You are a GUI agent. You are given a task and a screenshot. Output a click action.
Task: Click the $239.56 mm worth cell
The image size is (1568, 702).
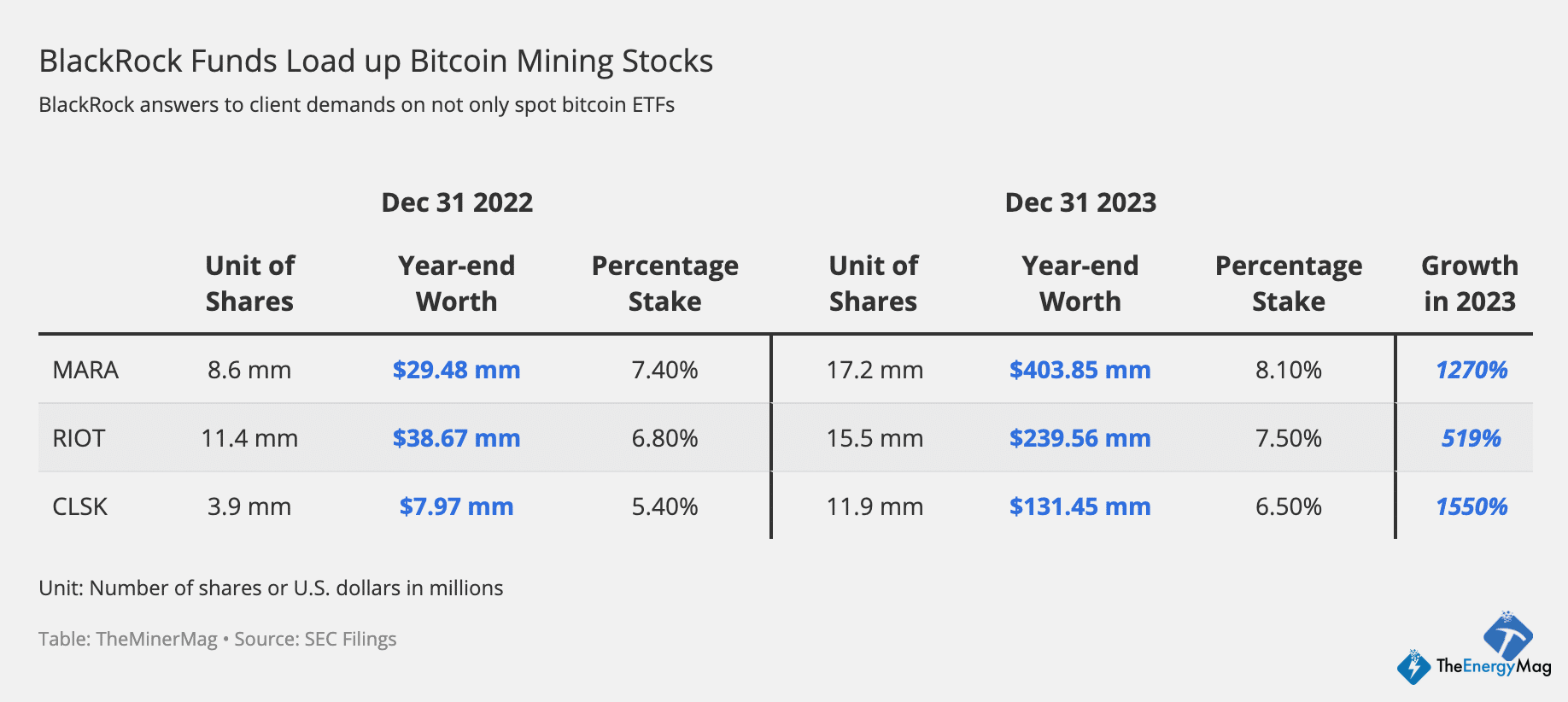(x=1079, y=438)
